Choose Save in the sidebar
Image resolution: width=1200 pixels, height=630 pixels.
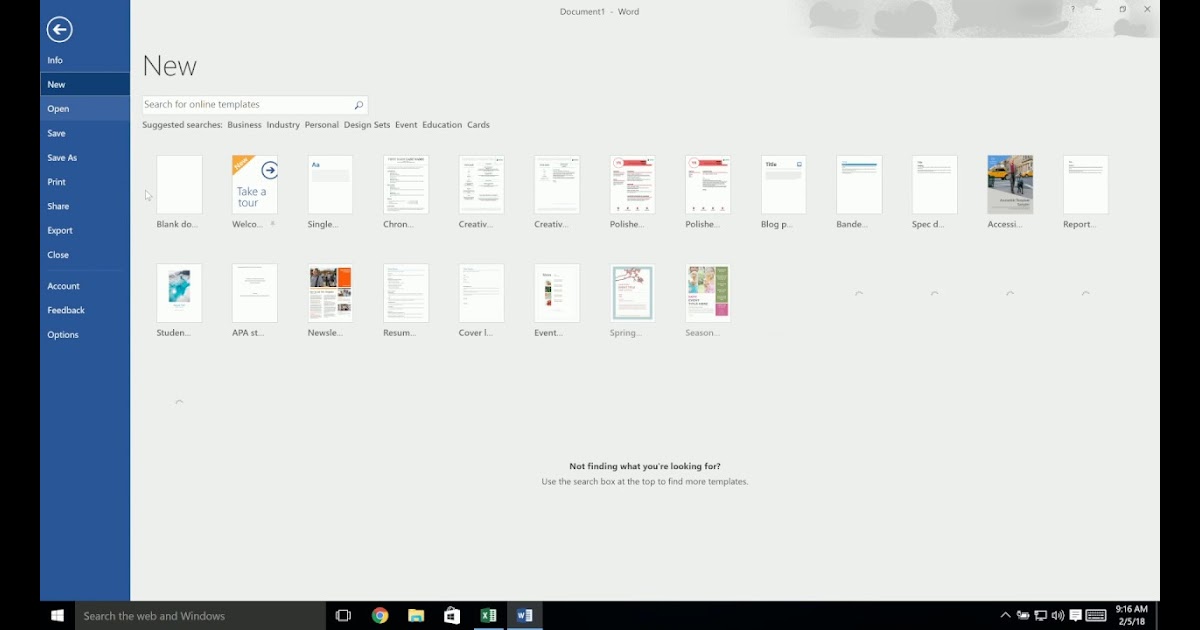(85, 133)
